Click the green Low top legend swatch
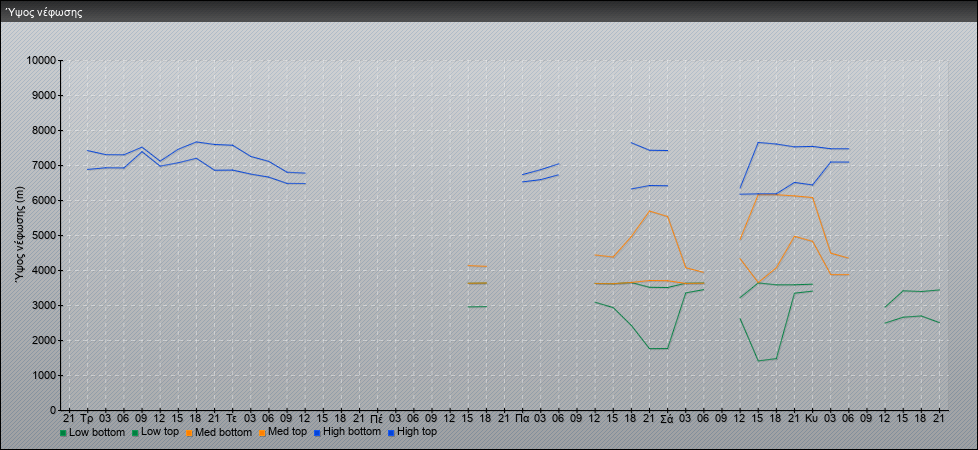This screenshot has width=978, height=450. click(x=135, y=432)
